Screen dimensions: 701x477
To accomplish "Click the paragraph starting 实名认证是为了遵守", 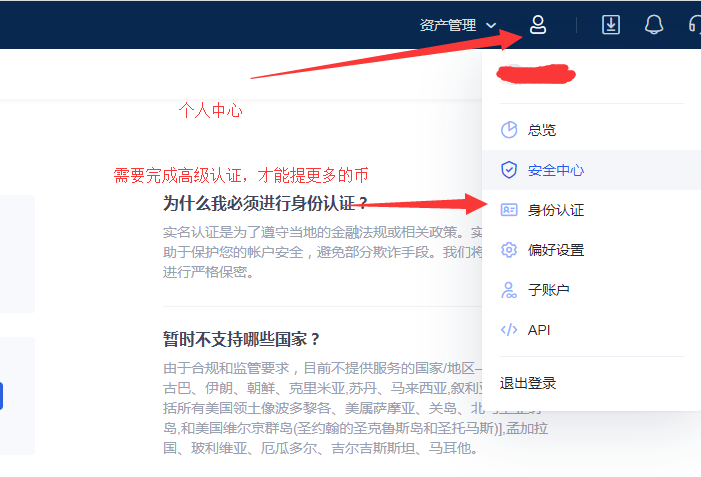I will pyautogui.click(x=322, y=252).
